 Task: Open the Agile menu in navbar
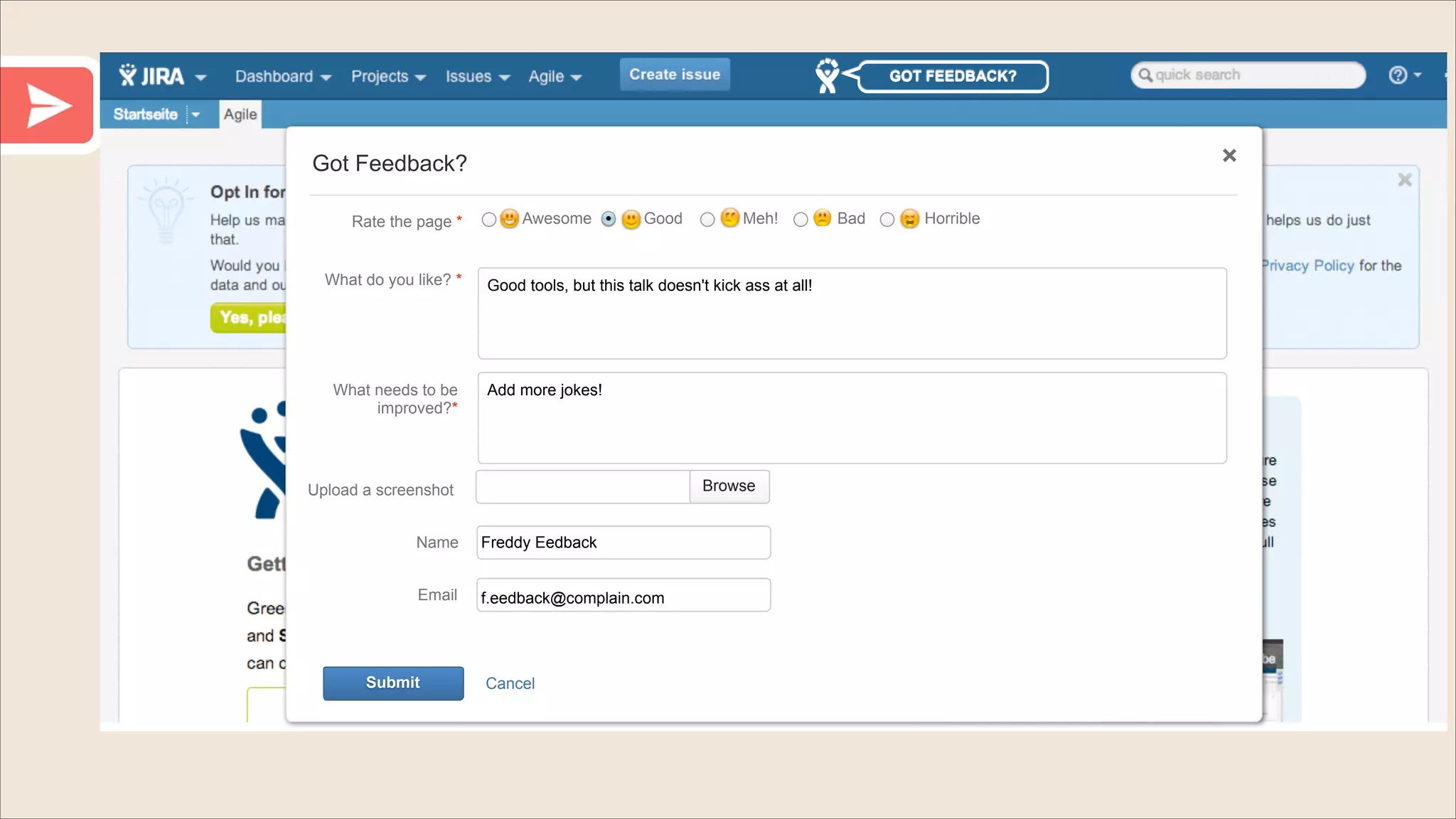click(x=555, y=76)
